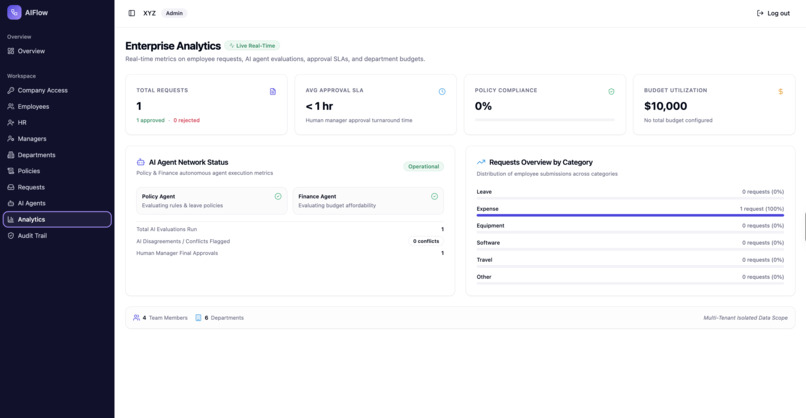Click the Requests Overview trend icon
806x418 pixels.
coord(481,162)
